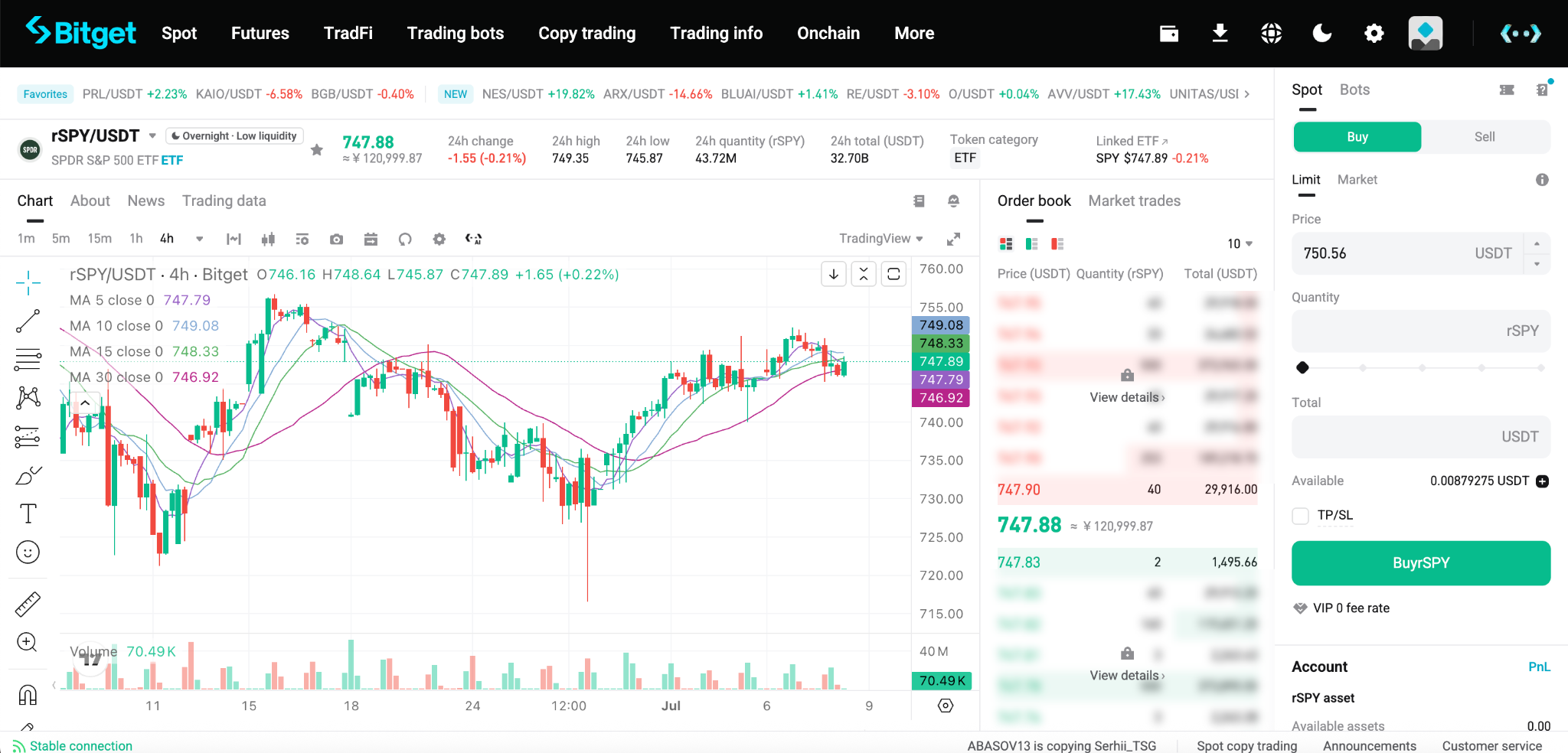This screenshot has width=1568, height=753.
Task: Click the Total USDT input field
Action: 1421,437
